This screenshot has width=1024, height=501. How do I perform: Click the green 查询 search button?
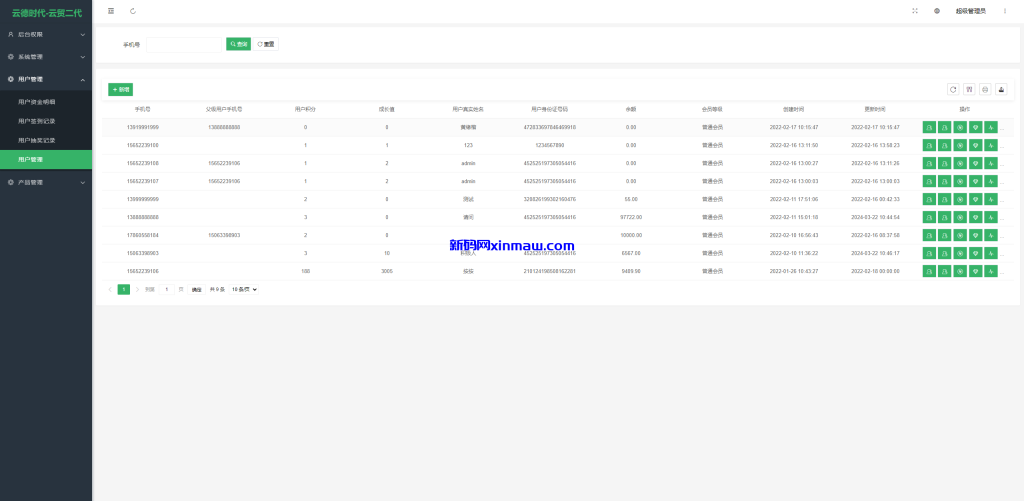[238, 44]
